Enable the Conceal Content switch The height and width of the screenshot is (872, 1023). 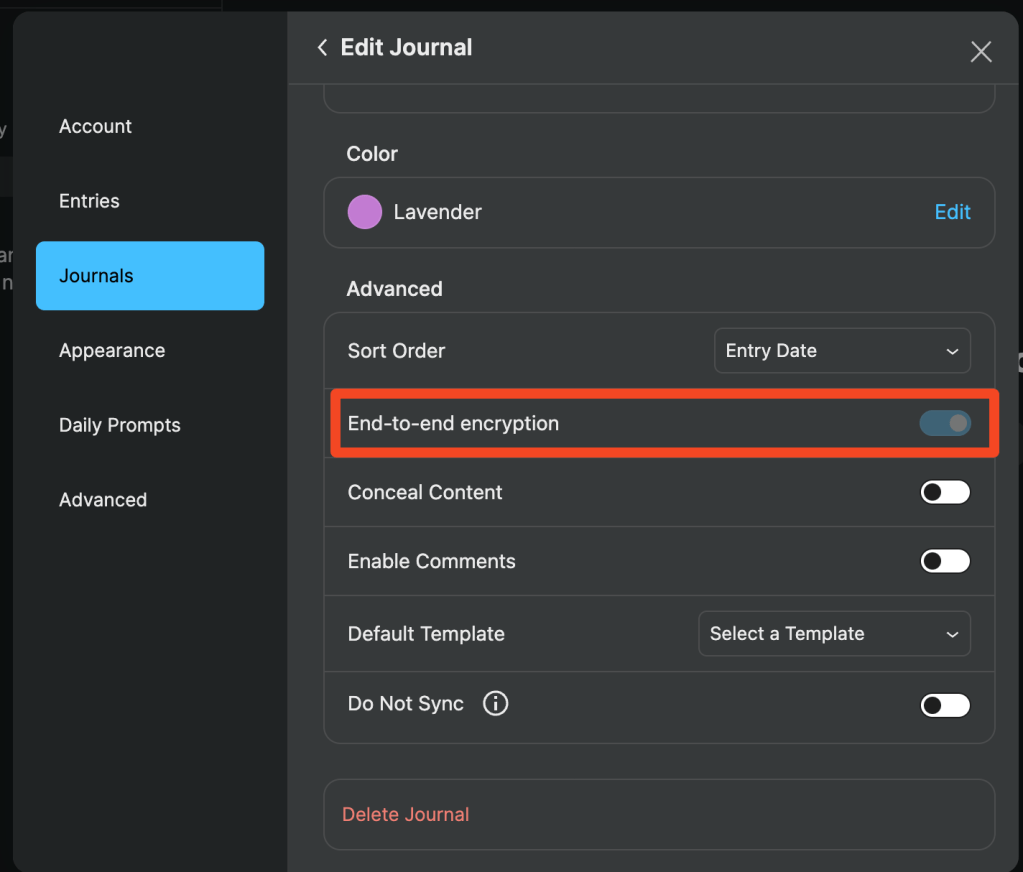[x=945, y=492]
